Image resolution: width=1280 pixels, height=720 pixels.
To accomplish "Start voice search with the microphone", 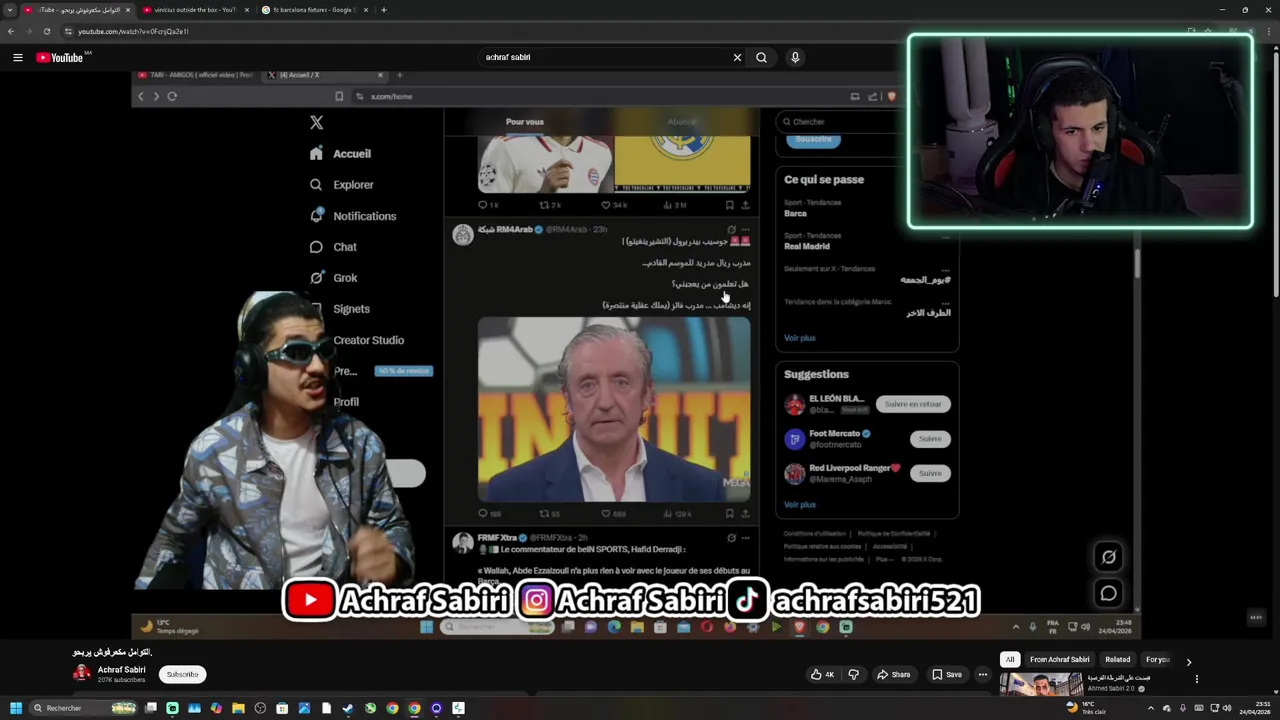I will (x=795, y=58).
